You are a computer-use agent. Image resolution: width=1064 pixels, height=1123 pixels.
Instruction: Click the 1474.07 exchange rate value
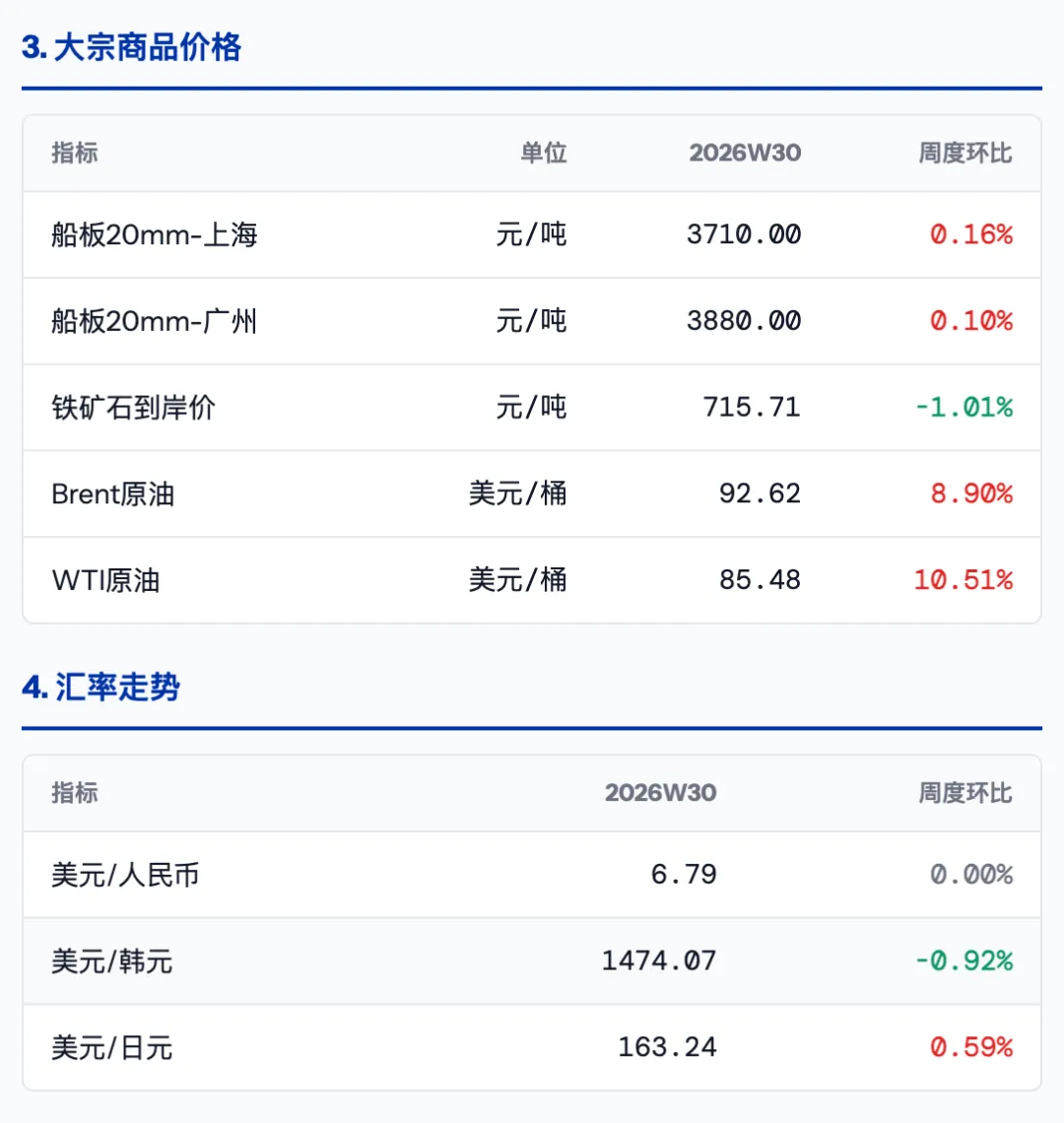pyautogui.click(x=659, y=961)
